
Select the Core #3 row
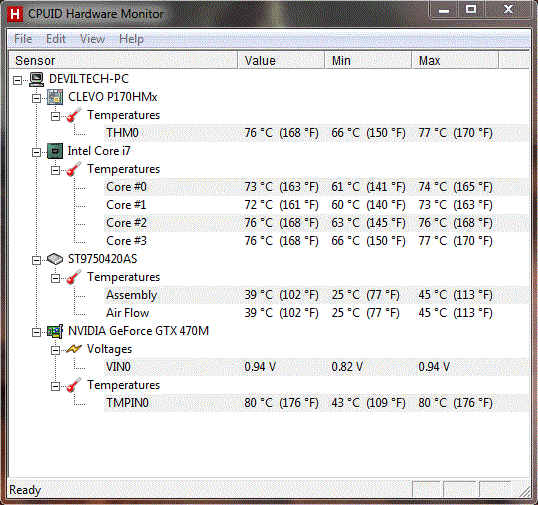(316, 241)
